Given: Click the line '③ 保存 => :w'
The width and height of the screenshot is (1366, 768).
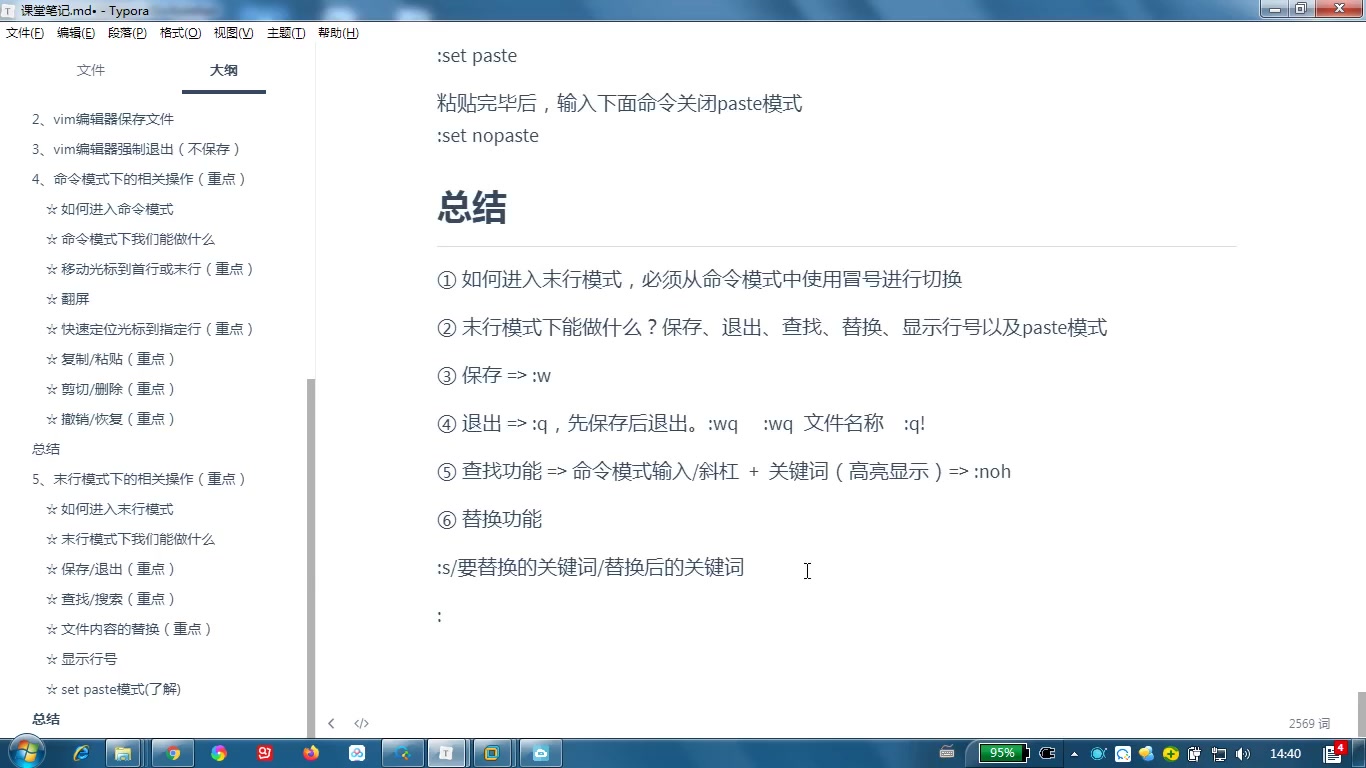Looking at the screenshot, I should coord(495,376).
